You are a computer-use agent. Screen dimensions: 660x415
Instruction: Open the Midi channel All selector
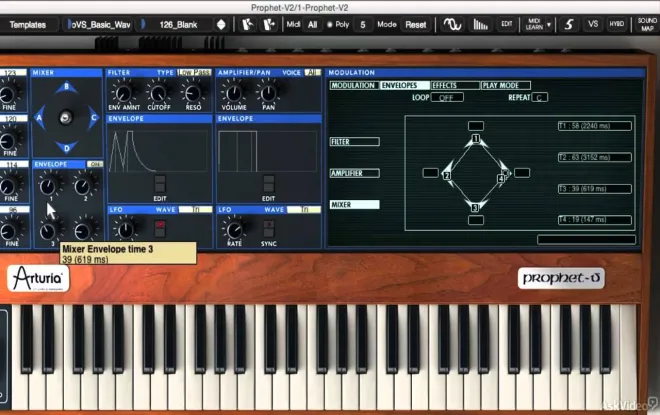pyautogui.click(x=312, y=25)
